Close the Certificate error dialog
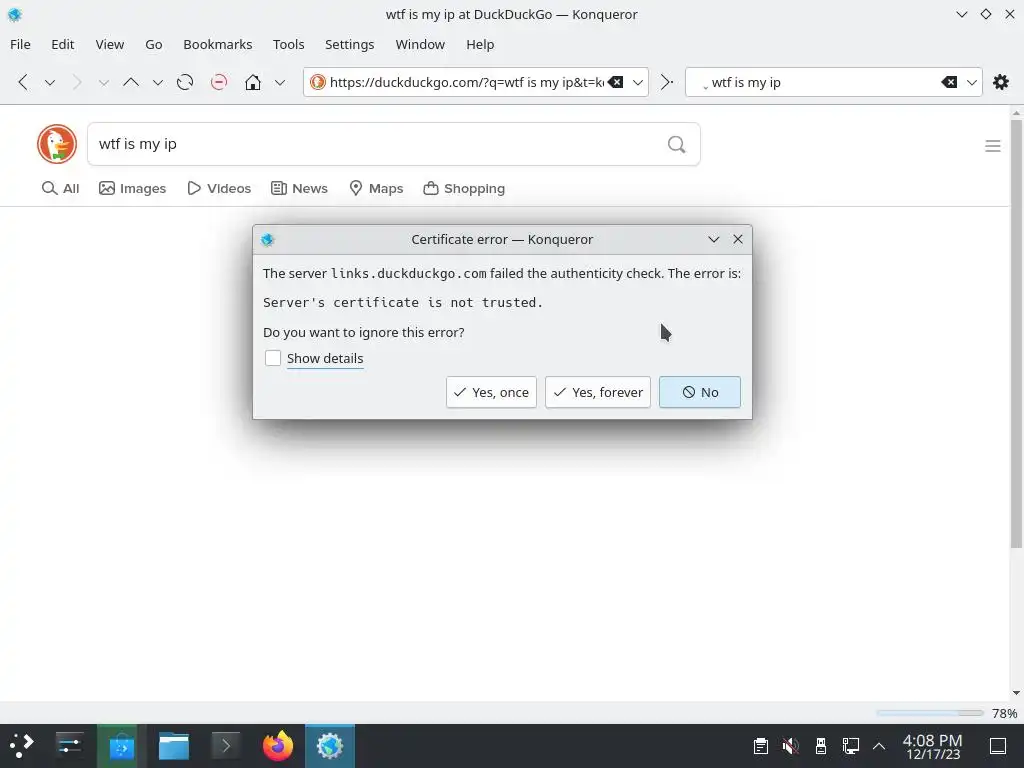Screen dimensions: 1024x768 [x=738, y=240]
